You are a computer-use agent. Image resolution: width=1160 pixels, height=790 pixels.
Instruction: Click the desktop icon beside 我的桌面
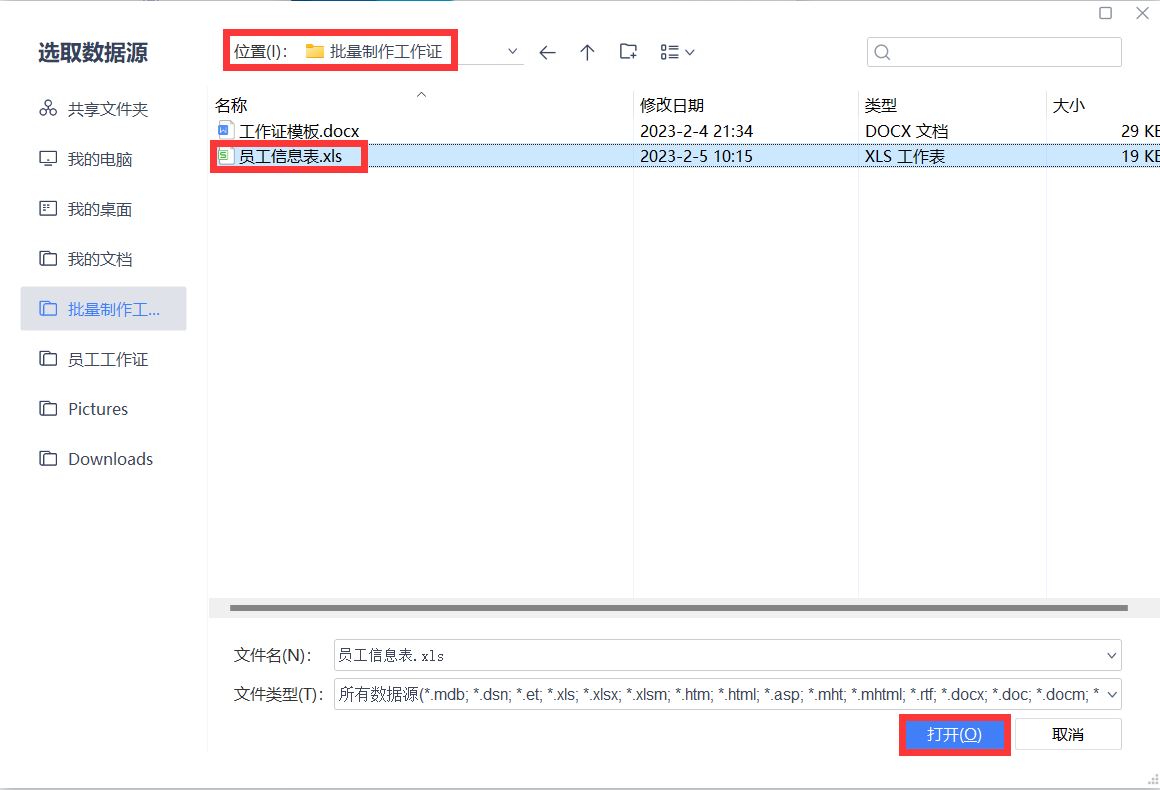(48, 209)
